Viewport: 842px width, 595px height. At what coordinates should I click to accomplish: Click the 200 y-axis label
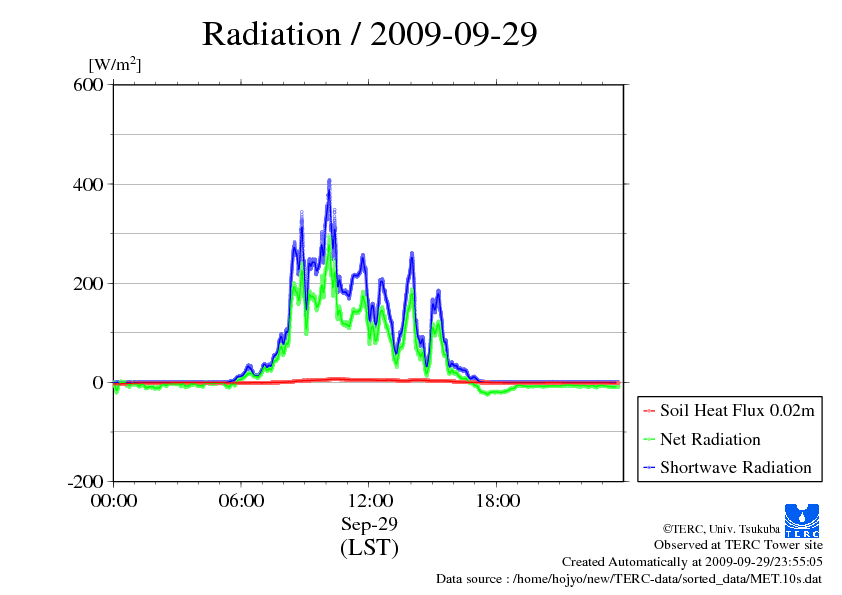pos(88,284)
